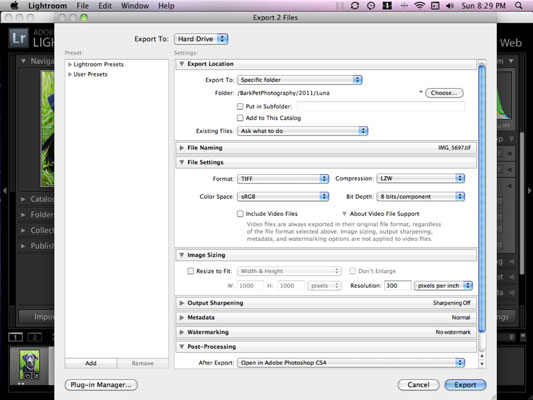This screenshot has width=533, height=400.
Task: Open recent folders arrow beside Choose
Action: [420, 92]
